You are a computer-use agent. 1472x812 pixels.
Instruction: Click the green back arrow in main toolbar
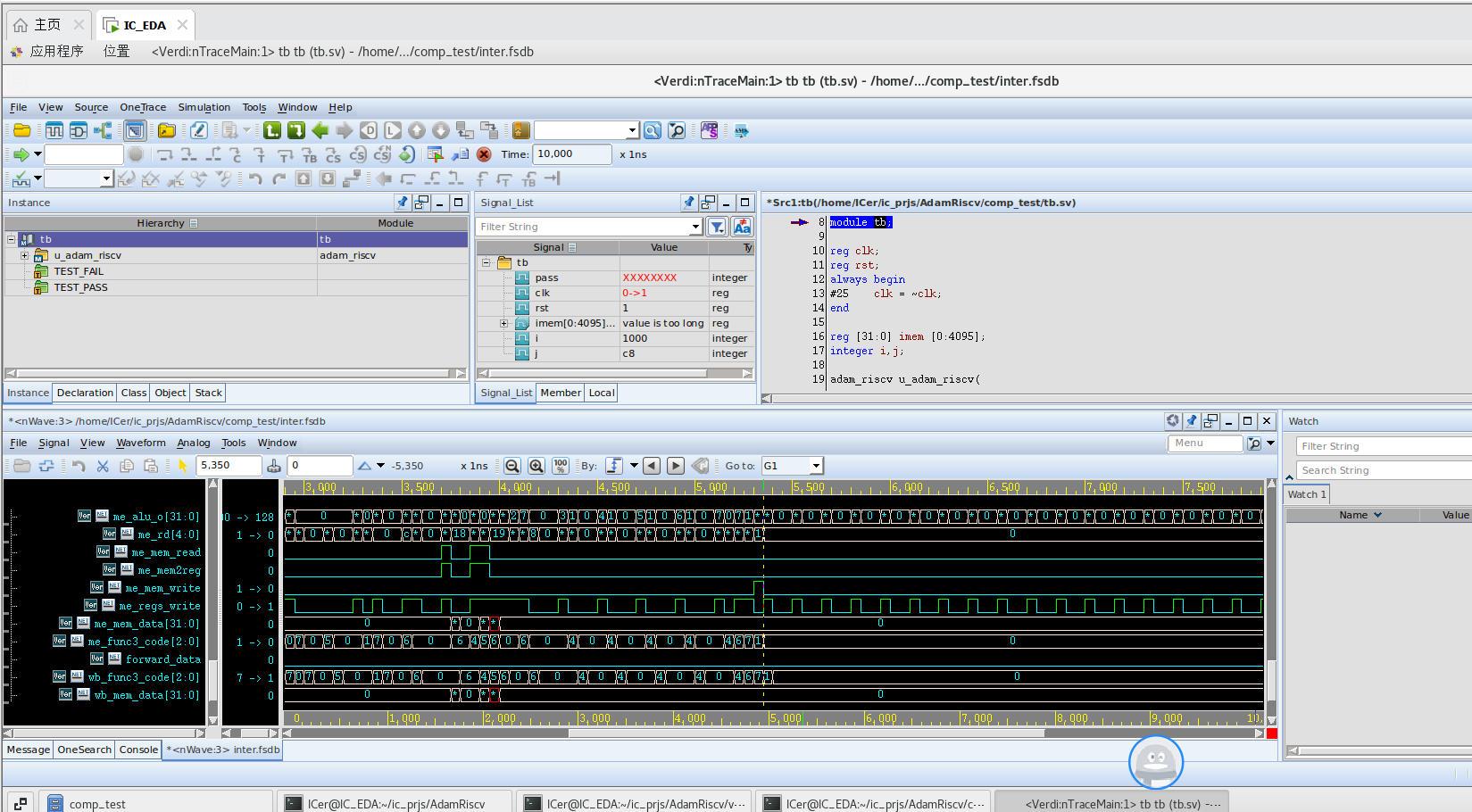(x=320, y=131)
